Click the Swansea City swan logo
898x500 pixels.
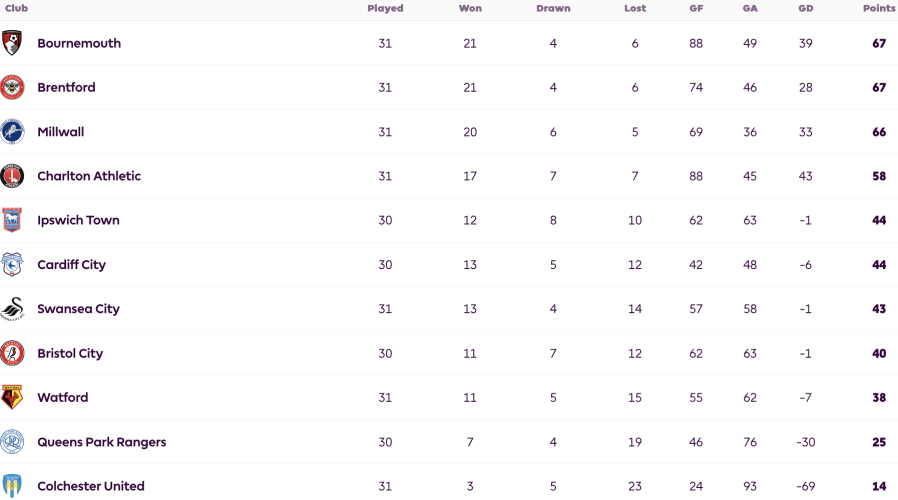pyautogui.click(x=12, y=309)
